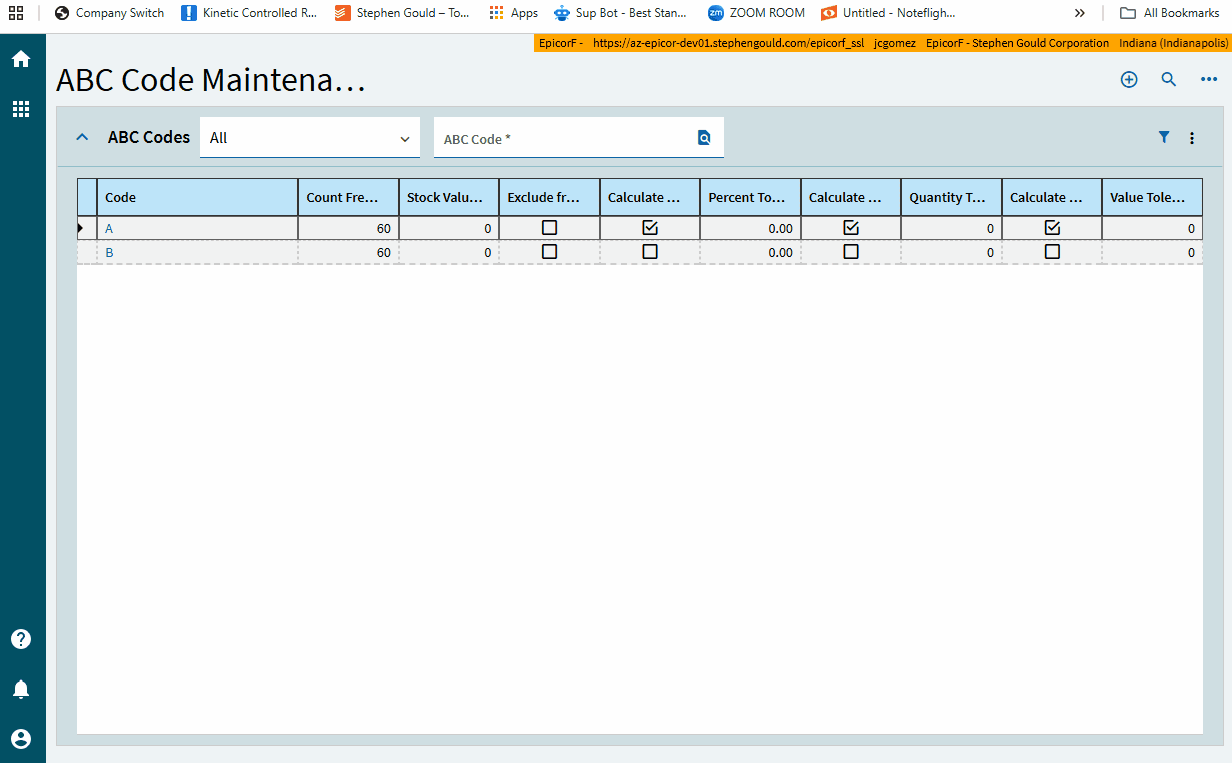Open browser apps grid icon in bookmarks bar
Screen dimensions: 1232x763
[x=16, y=13]
